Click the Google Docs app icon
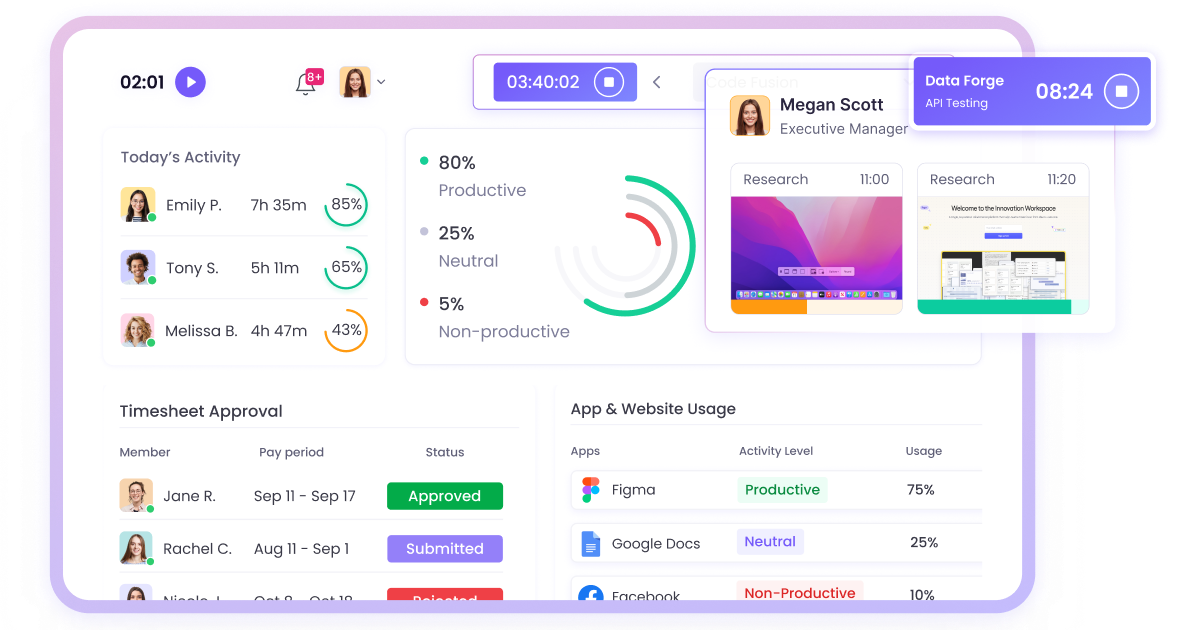This screenshot has width=1200, height=630. click(591, 543)
